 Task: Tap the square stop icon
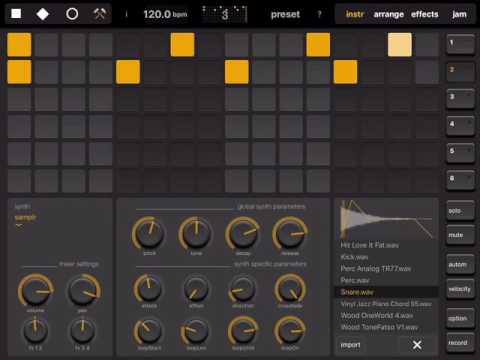pyautogui.click(x=16, y=14)
